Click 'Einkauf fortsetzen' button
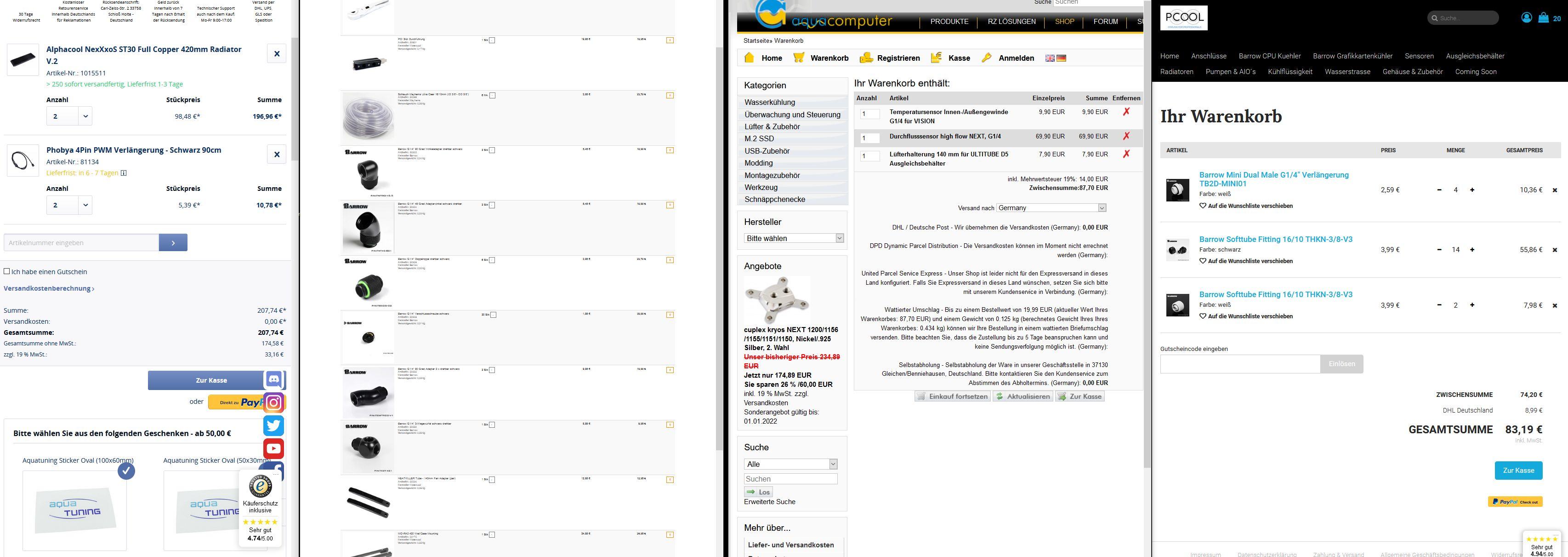Viewport: 1568px width, 557px height. click(952, 396)
